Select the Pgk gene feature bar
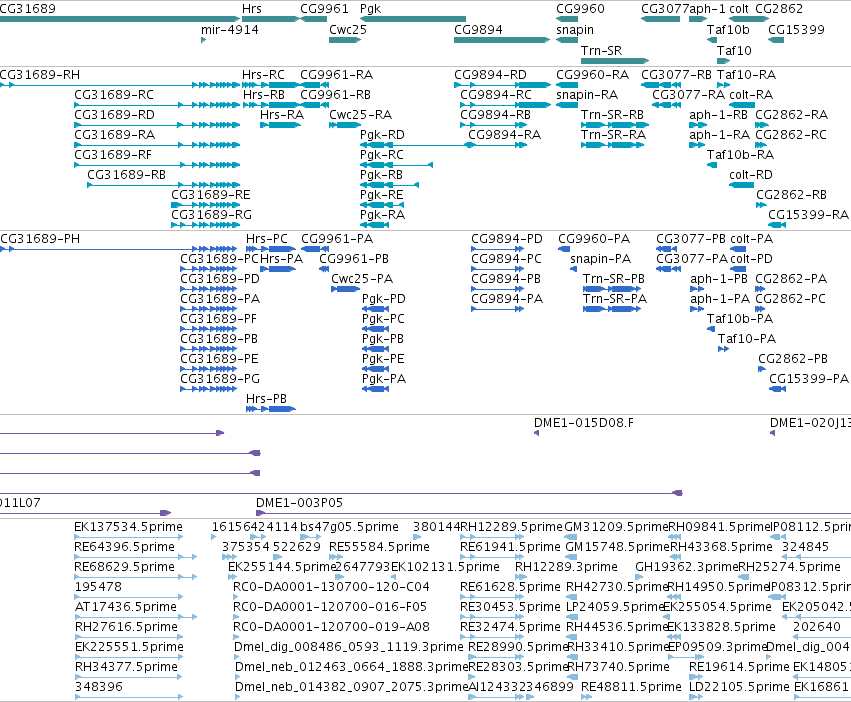 pos(412,19)
